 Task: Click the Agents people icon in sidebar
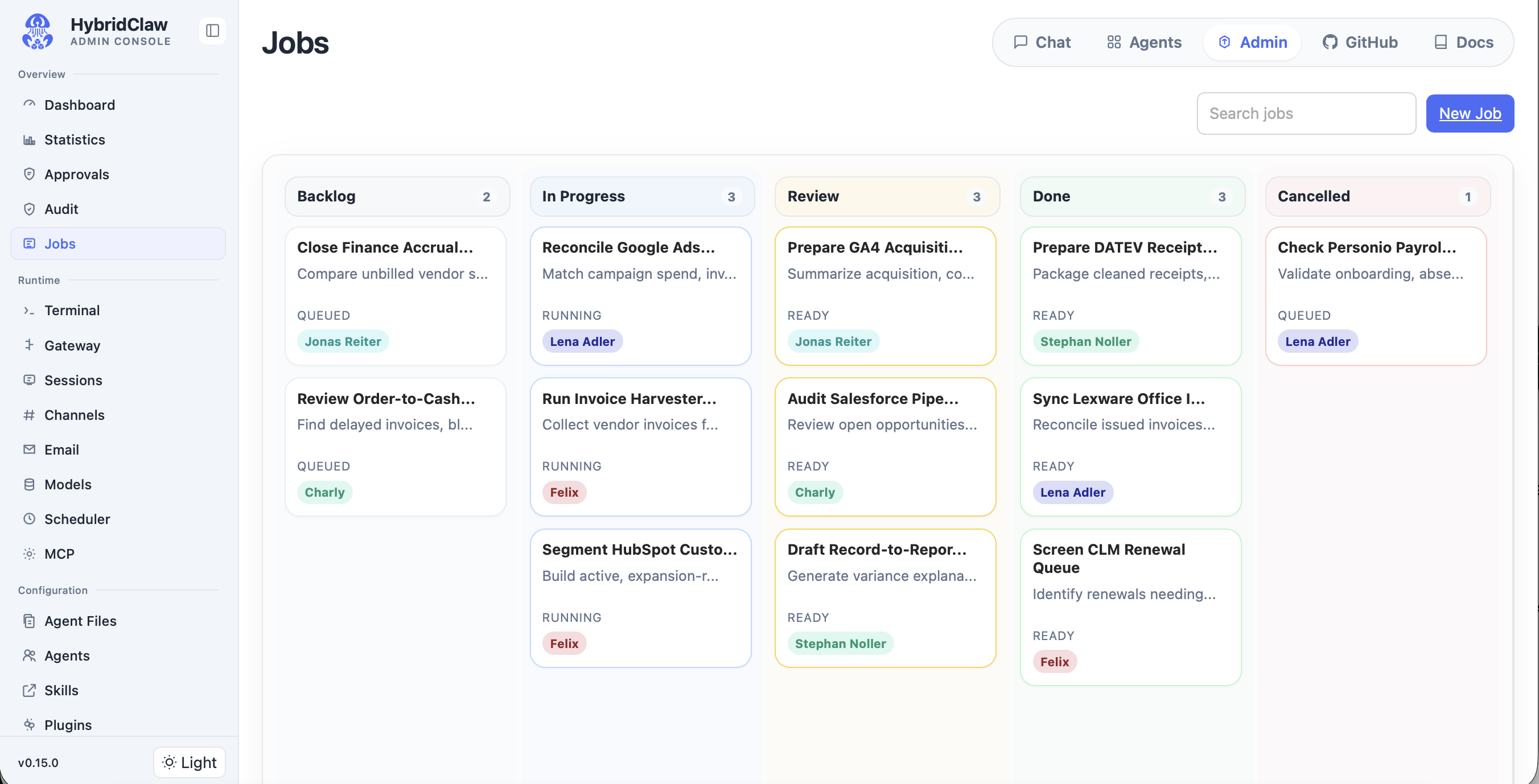(29, 655)
